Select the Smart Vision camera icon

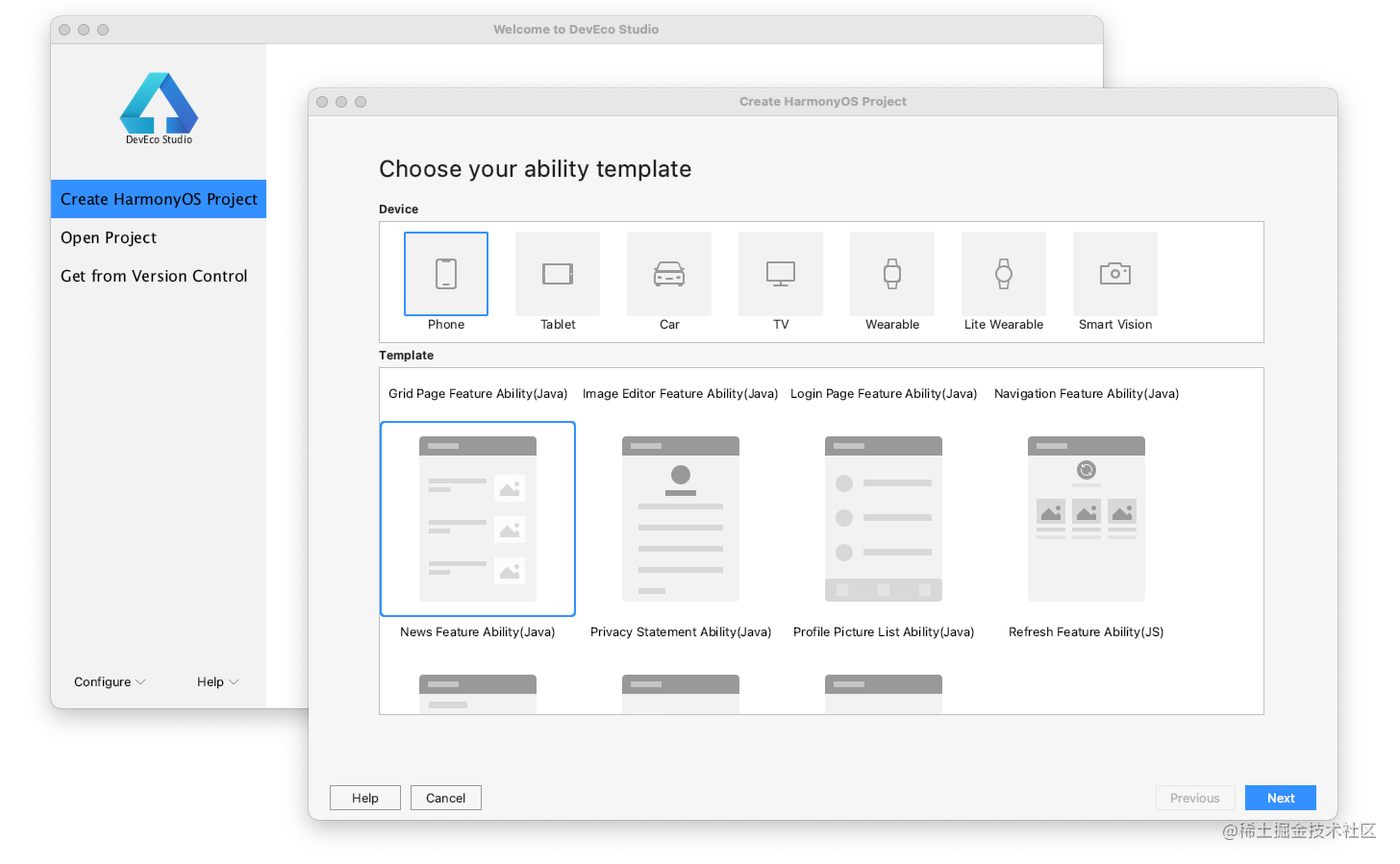pyautogui.click(x=1115, y=274)
